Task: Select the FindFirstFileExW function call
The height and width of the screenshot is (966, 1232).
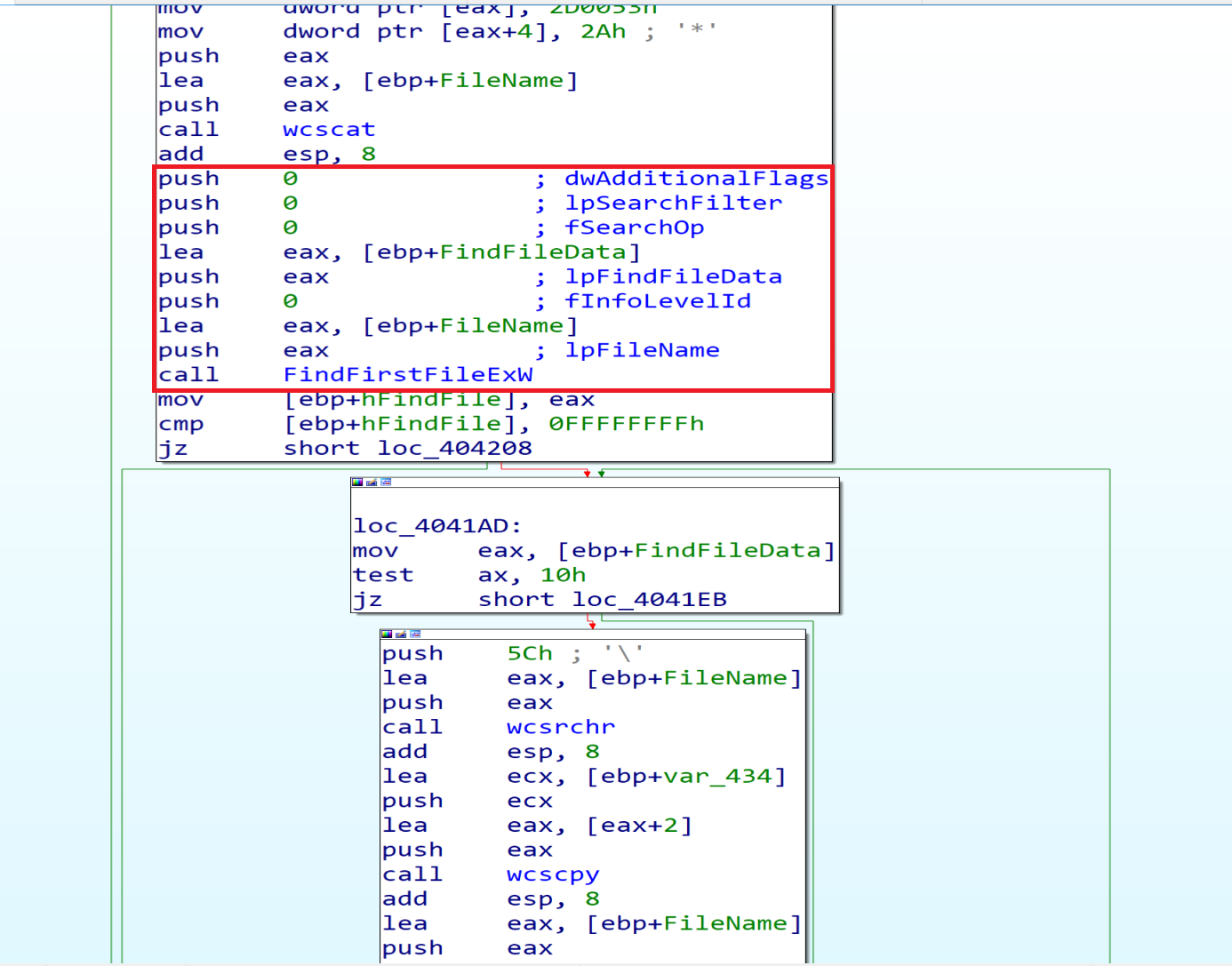Action: coord(408,375)
